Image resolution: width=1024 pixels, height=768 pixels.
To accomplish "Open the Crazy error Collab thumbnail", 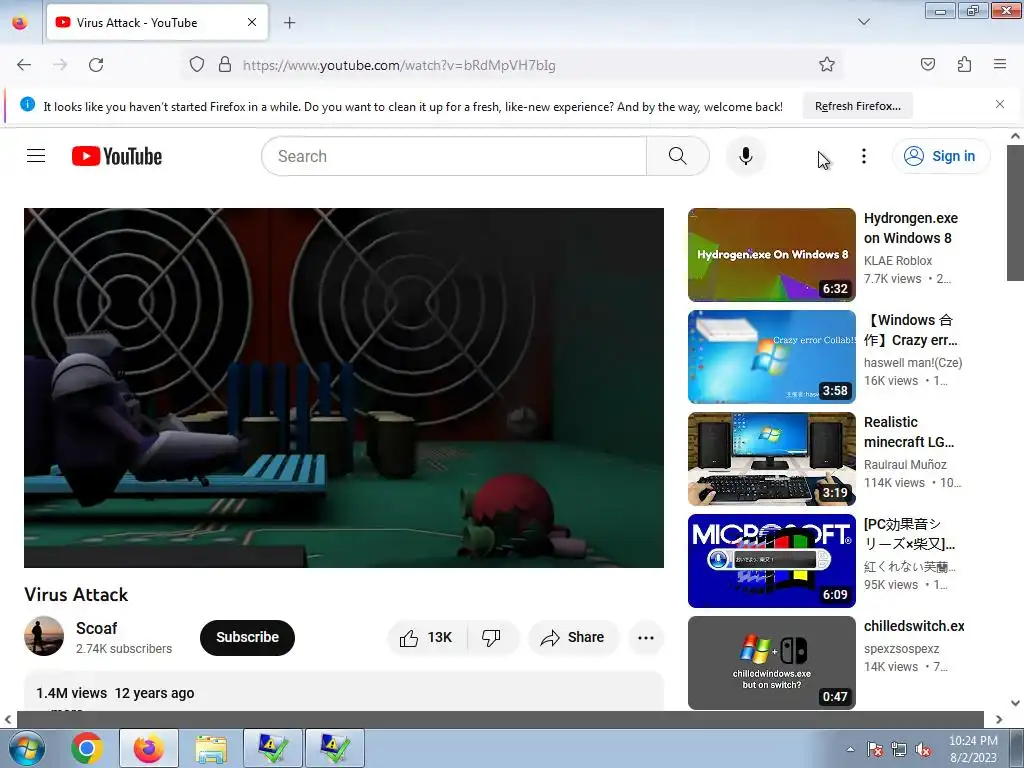I will click(x=772, y=357).
